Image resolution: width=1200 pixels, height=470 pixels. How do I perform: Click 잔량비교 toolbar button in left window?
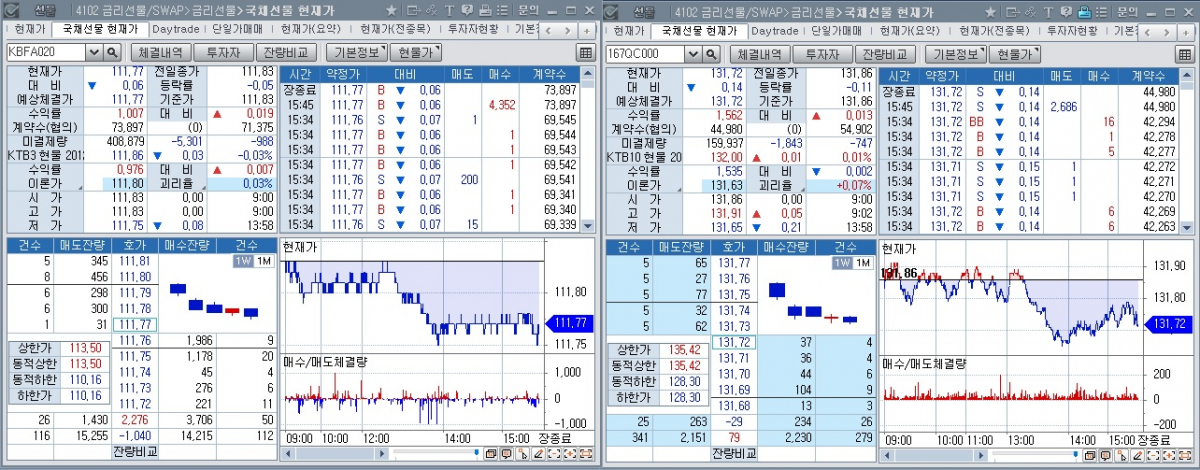(288, 52)
